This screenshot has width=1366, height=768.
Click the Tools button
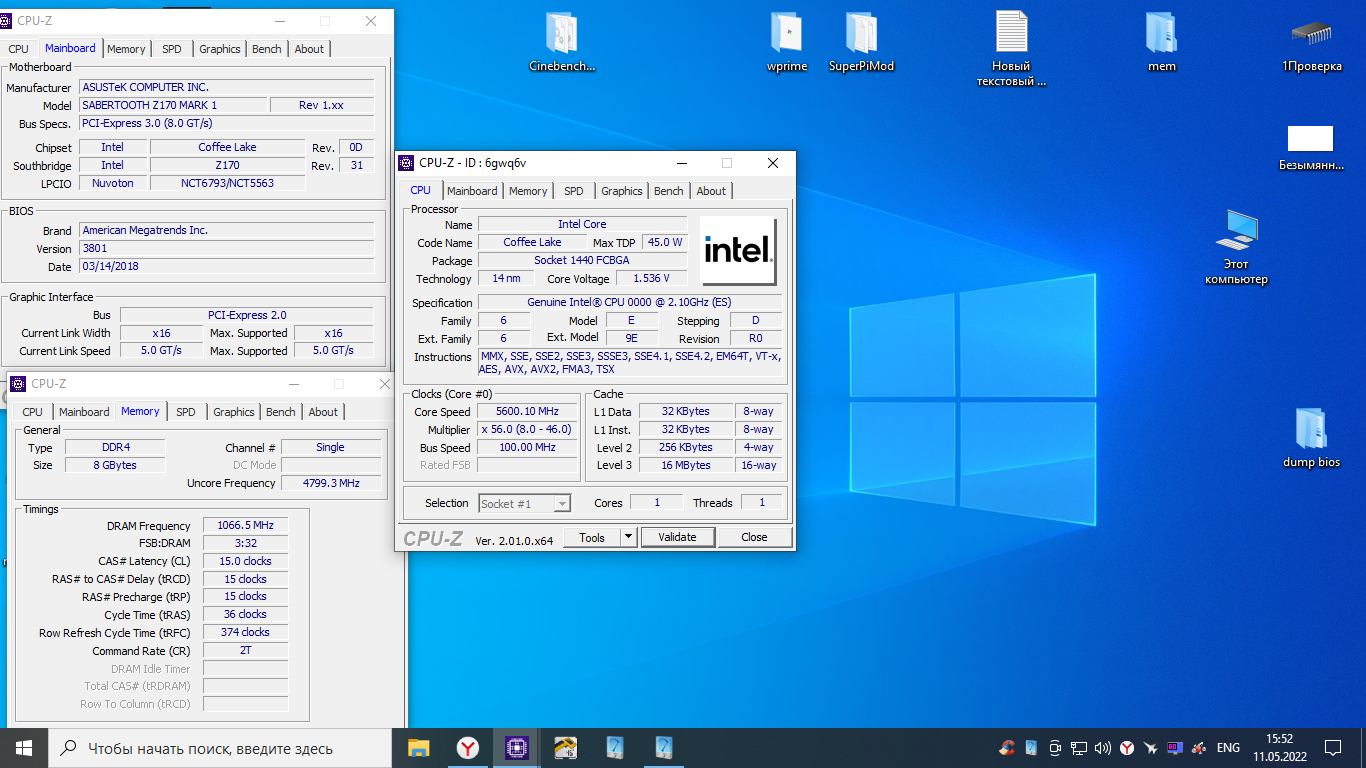pos(592,537)
